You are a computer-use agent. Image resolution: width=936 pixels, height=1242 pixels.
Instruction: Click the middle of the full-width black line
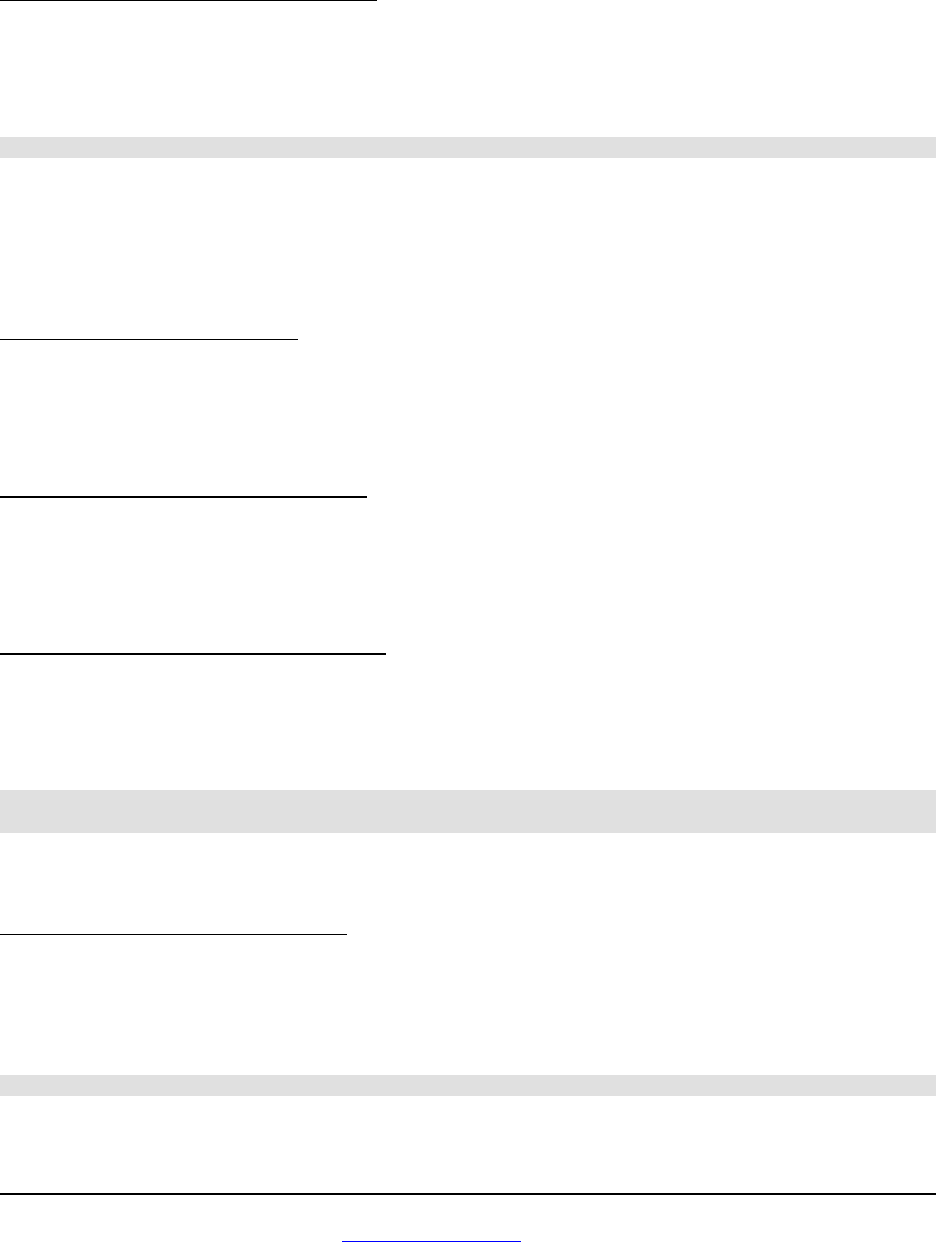point(468,1193)
